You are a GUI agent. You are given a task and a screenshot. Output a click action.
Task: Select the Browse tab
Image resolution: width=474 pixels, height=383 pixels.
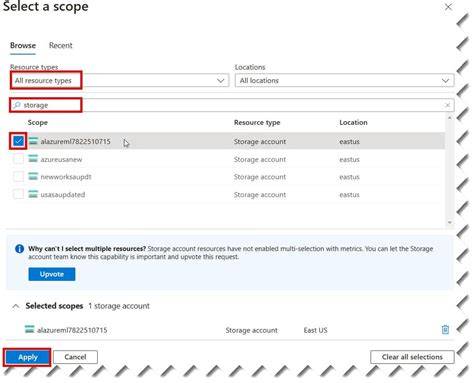tap(23, 45)
